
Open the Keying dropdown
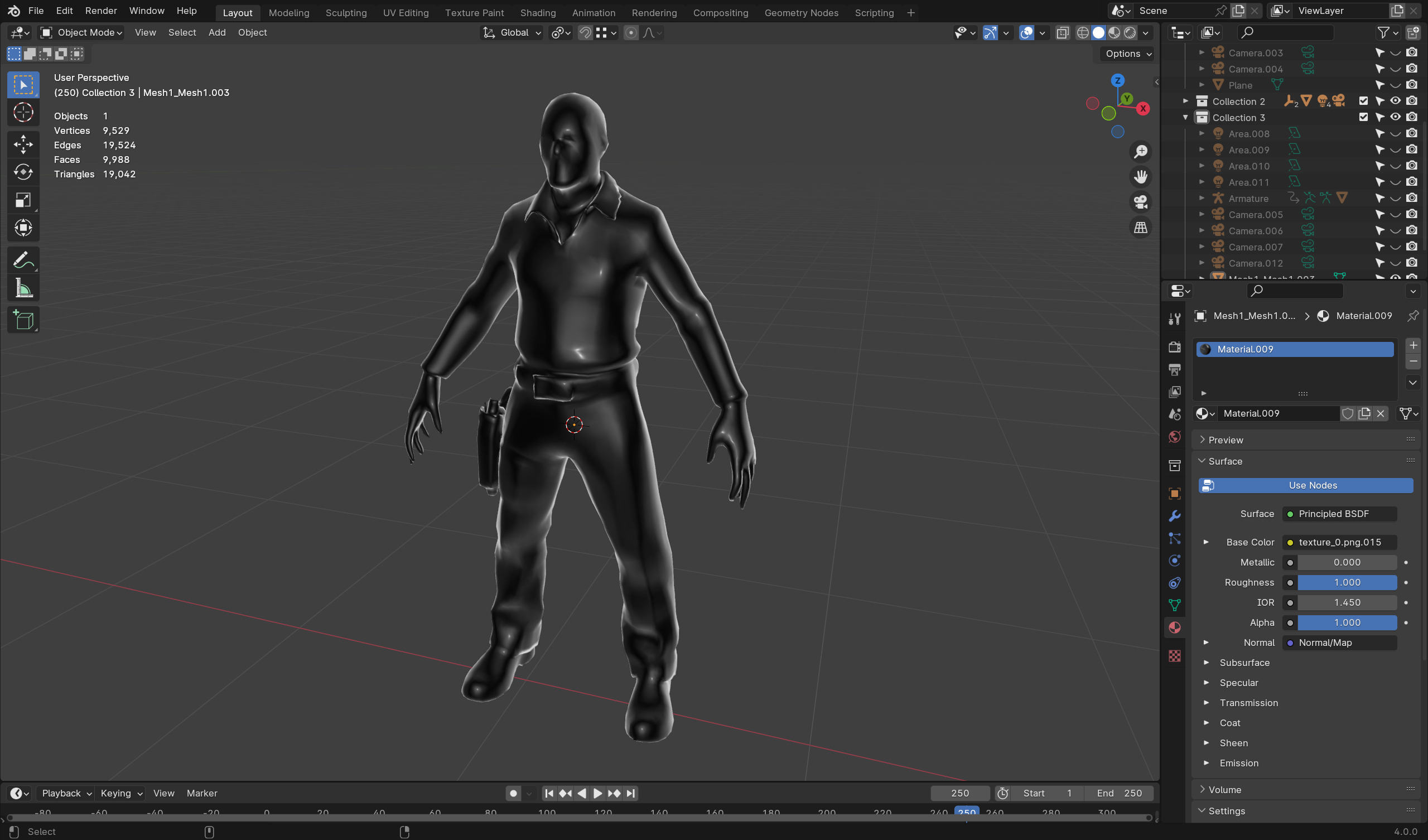pyautogui.click(x=120, y=793)
